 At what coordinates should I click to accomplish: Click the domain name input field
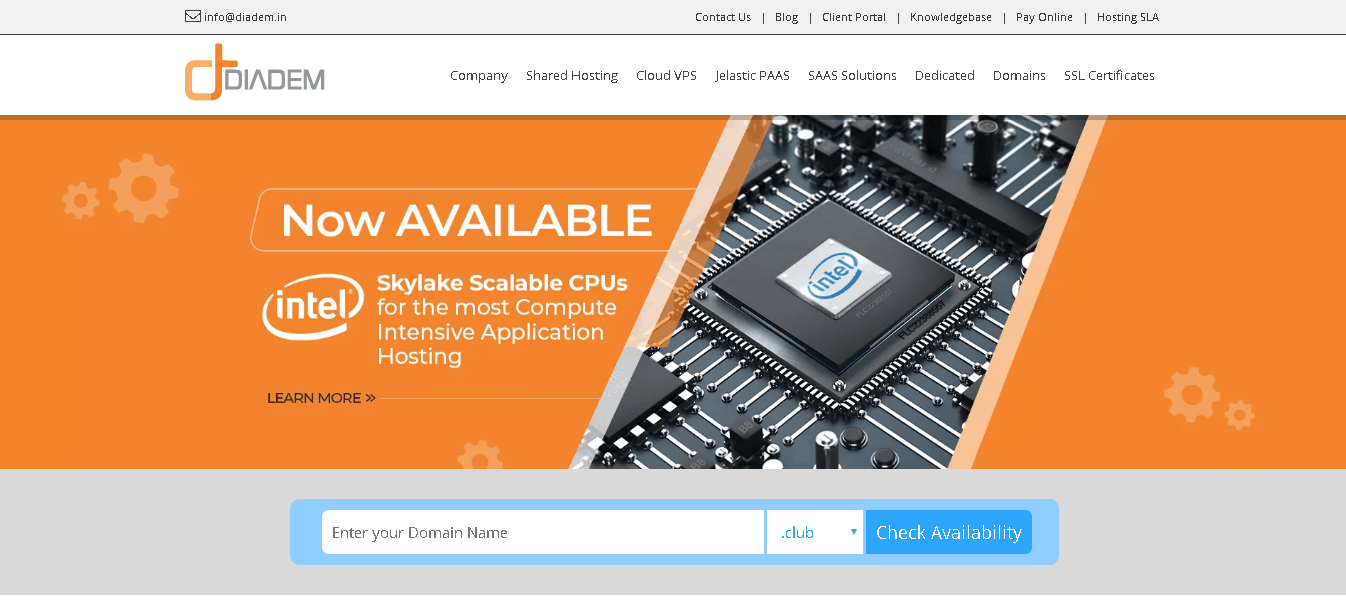543,532
